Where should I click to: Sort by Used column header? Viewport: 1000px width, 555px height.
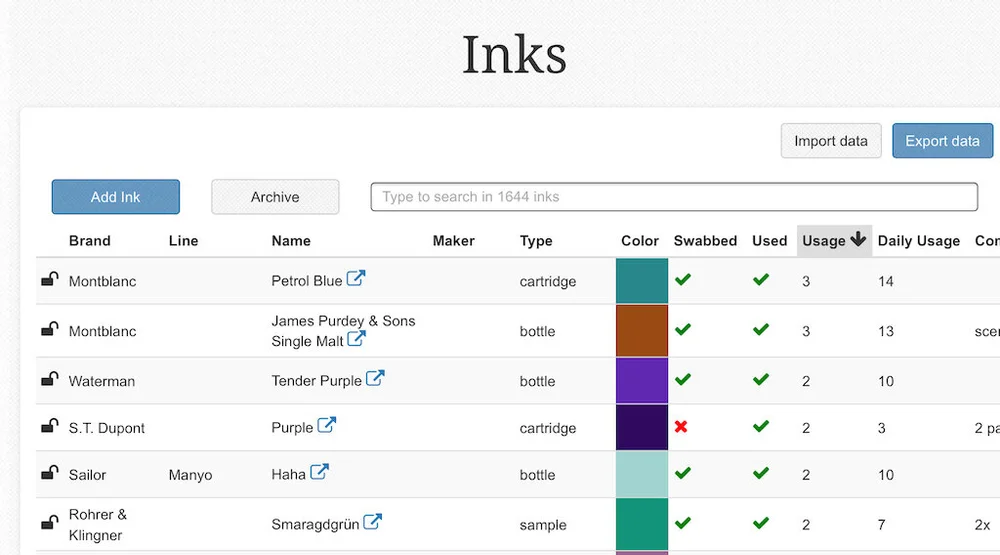tap(770, 240)
